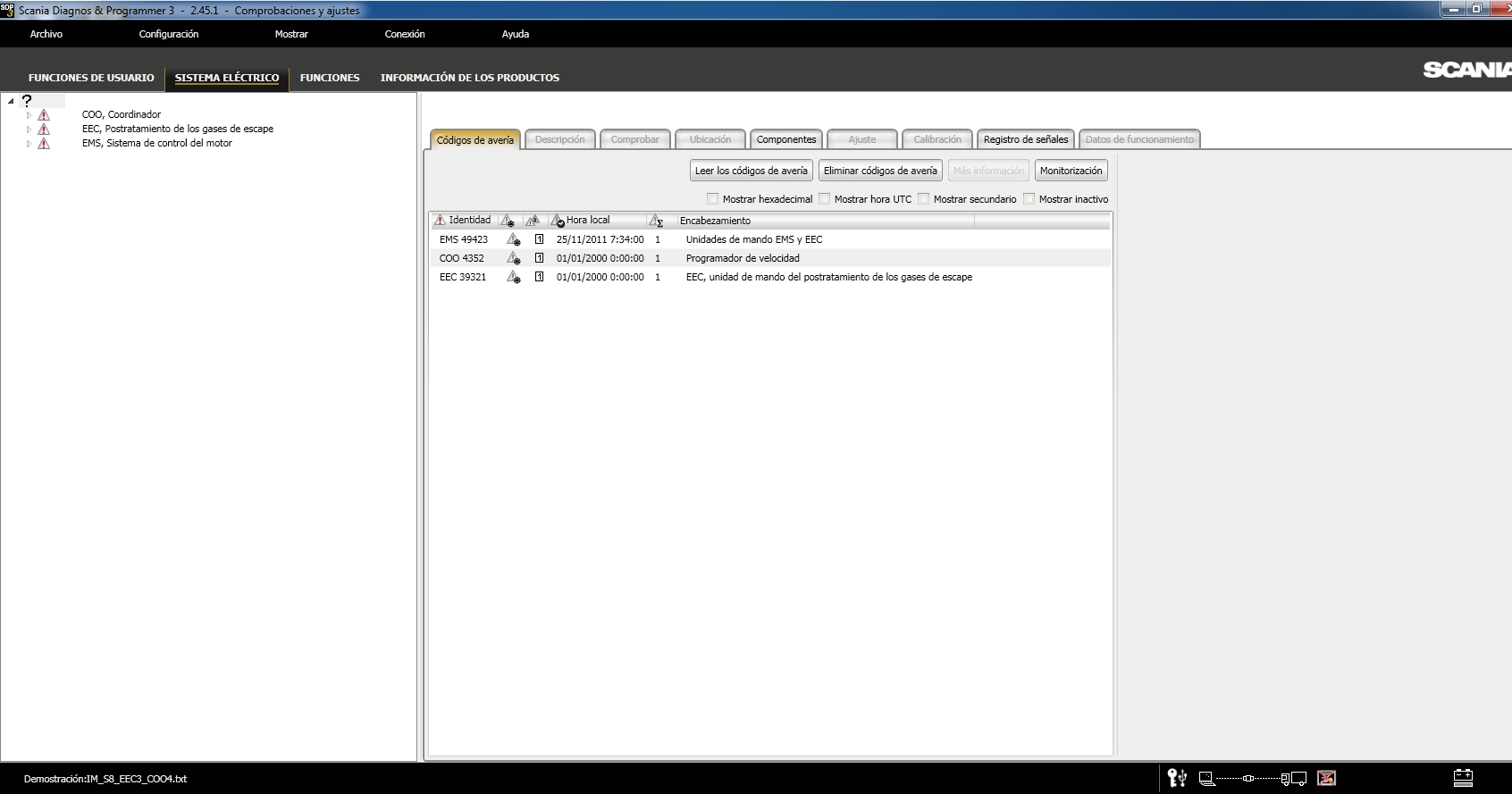Click the fault status icon in COO 4352 row
This screenshot has width=1512, height=794.
514,258
